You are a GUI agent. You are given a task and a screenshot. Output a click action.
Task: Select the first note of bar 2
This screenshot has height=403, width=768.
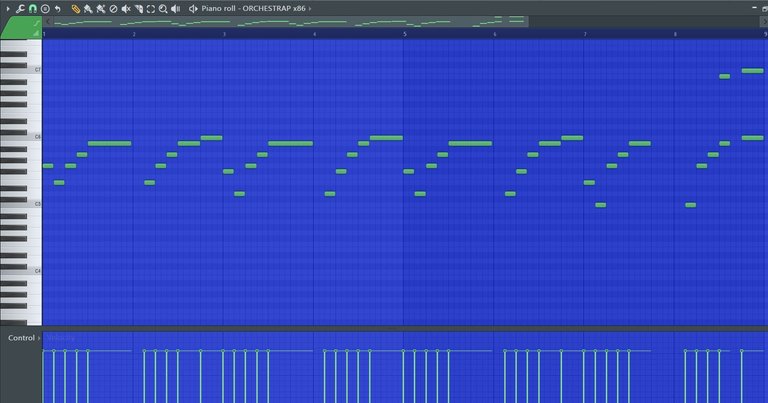149,183
